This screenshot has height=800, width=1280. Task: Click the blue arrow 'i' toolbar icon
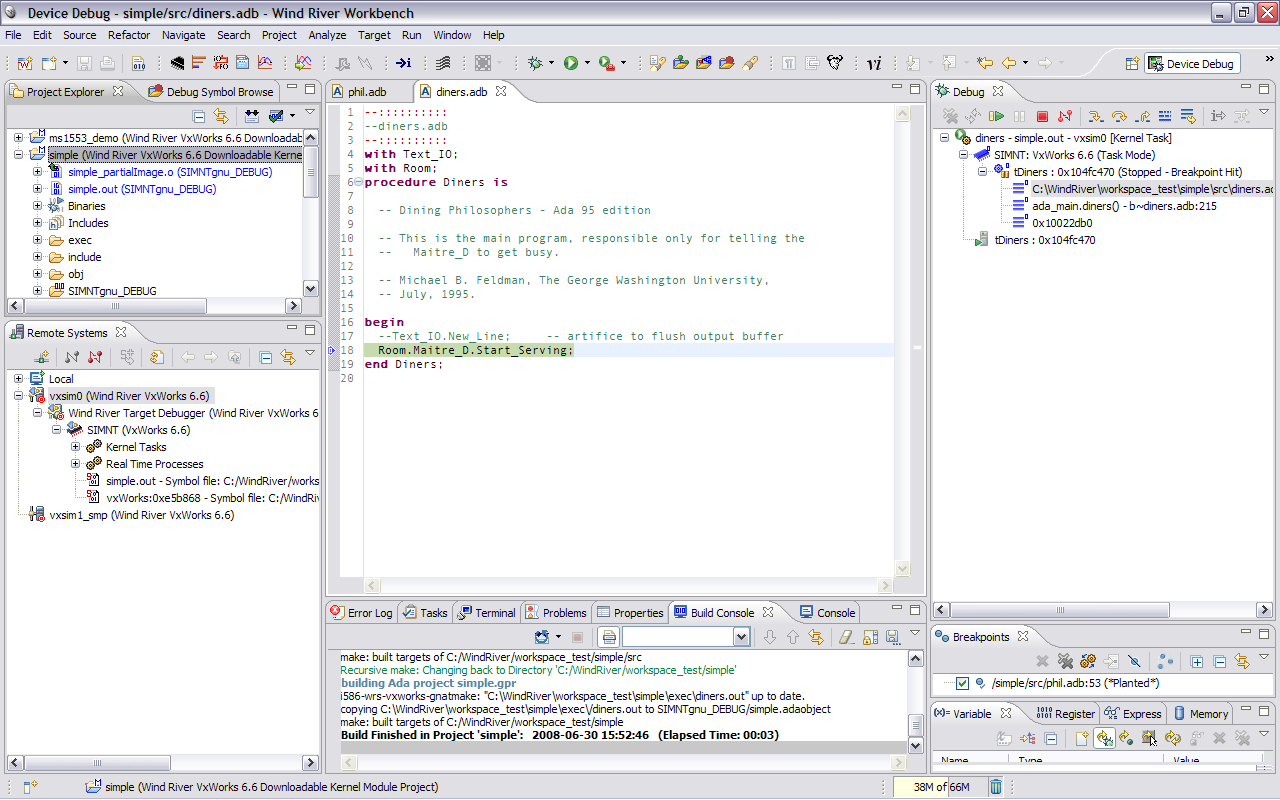point(403,63)
